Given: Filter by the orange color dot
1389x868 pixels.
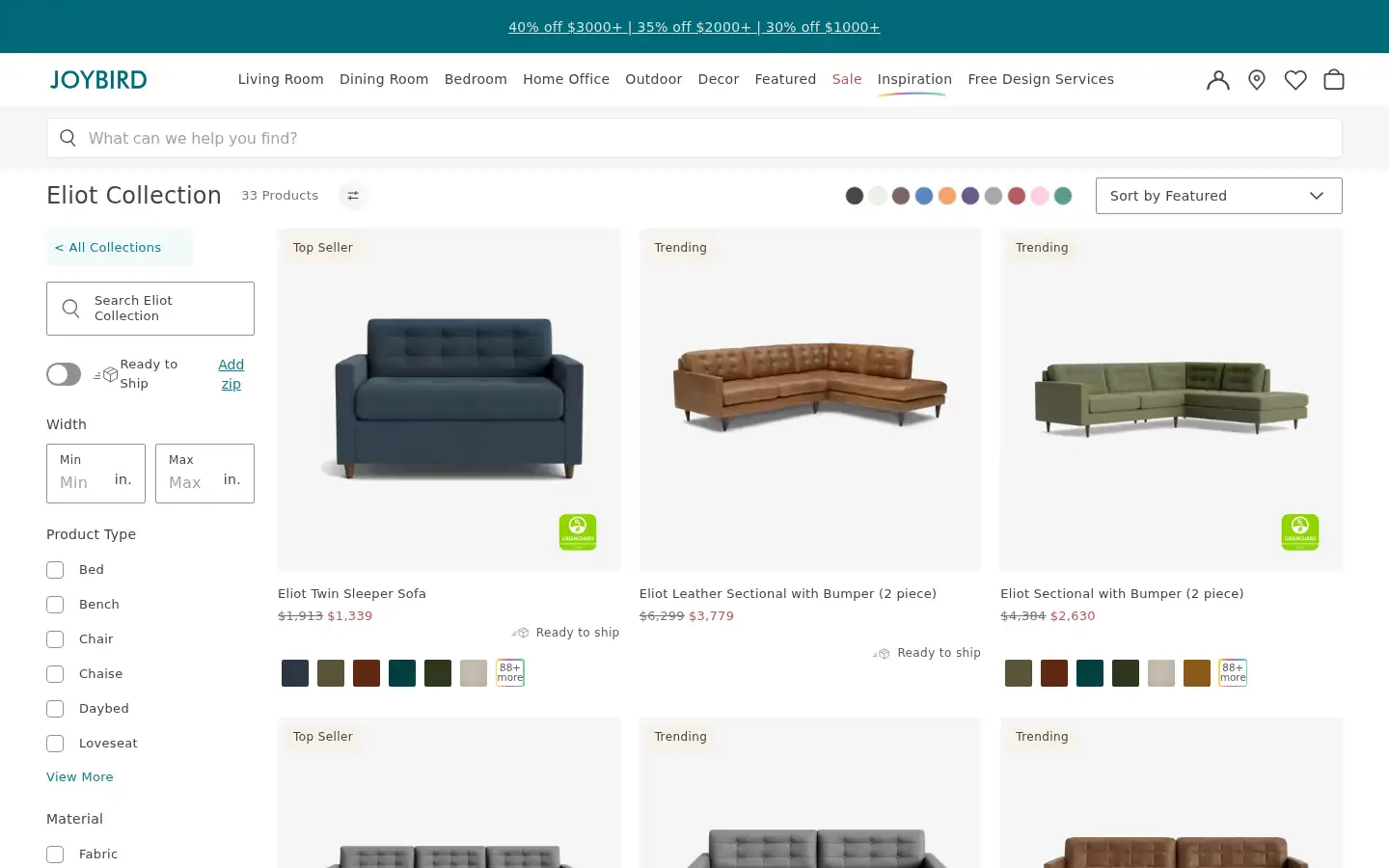Looking at the screenshot, I should tap(947, 196).
